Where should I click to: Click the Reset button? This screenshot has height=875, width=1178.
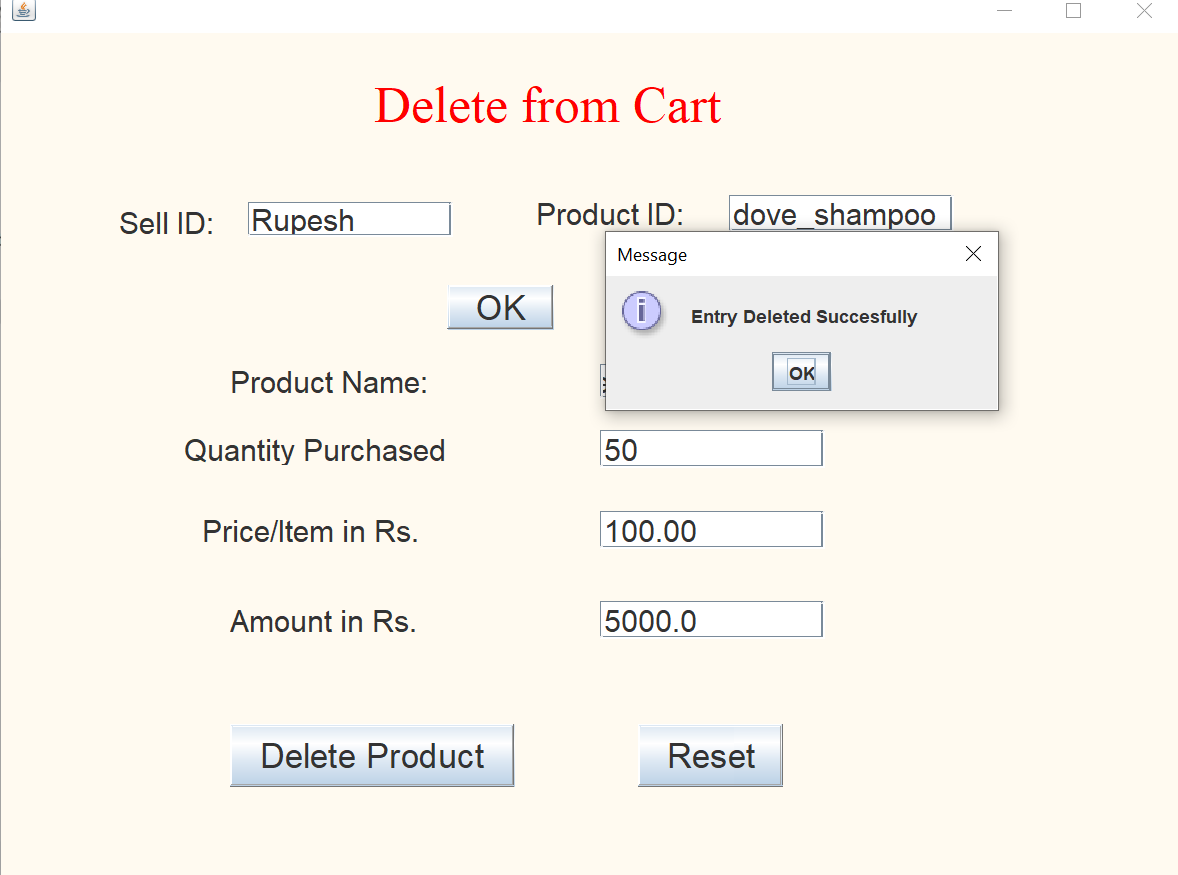pos(710,756)
